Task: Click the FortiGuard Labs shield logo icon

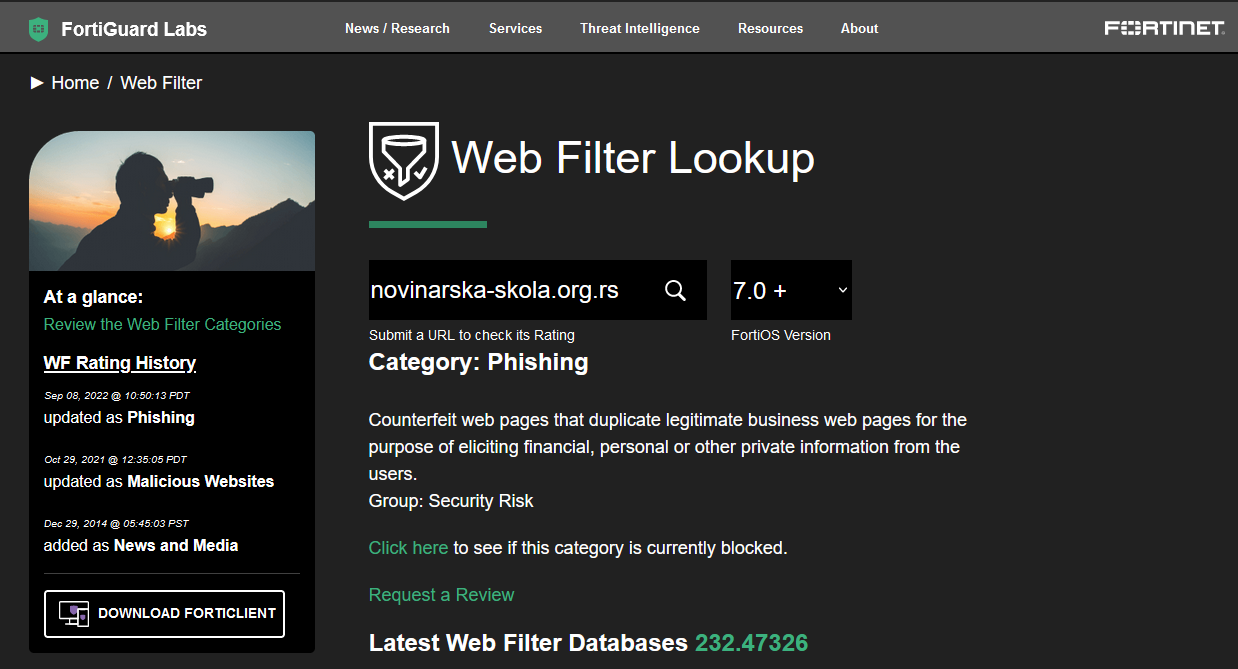Action: coord(39,29)
